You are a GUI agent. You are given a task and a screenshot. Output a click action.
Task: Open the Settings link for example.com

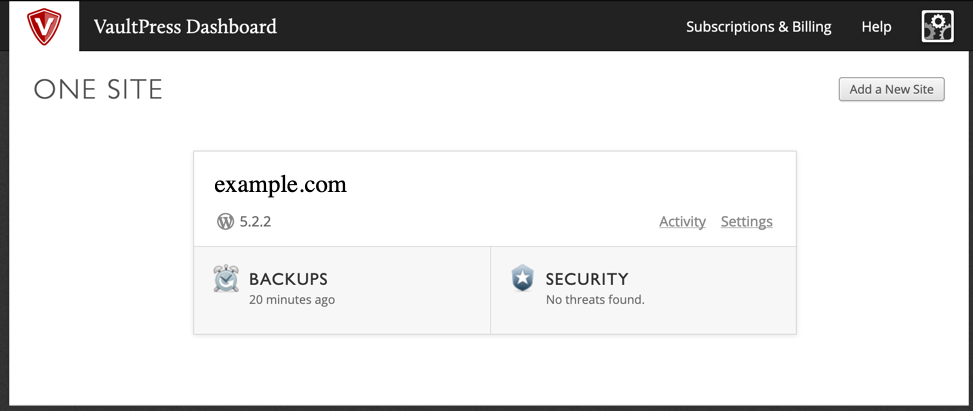[746, 222]
